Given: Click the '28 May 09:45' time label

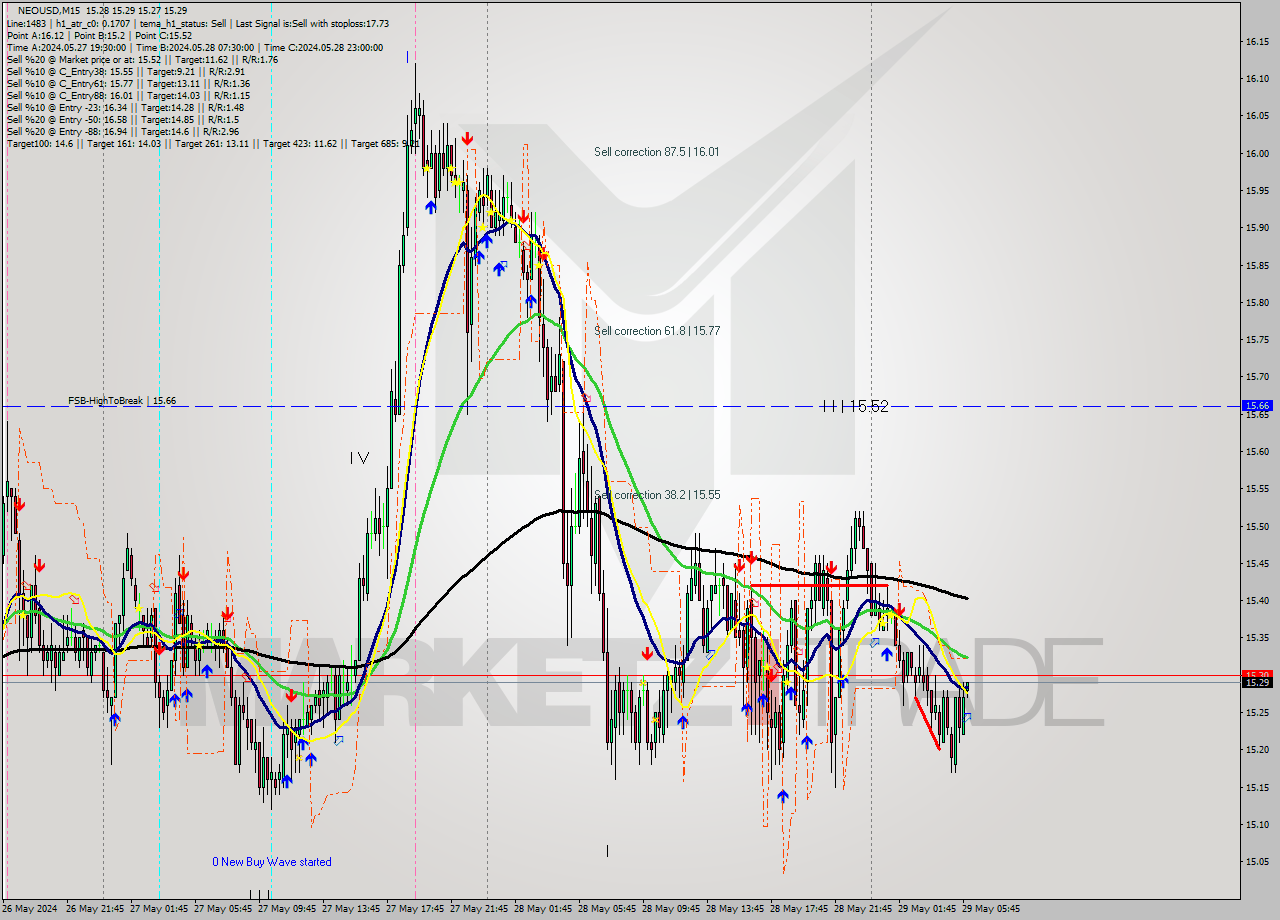Looking at the screenshot, I should 673,909.
